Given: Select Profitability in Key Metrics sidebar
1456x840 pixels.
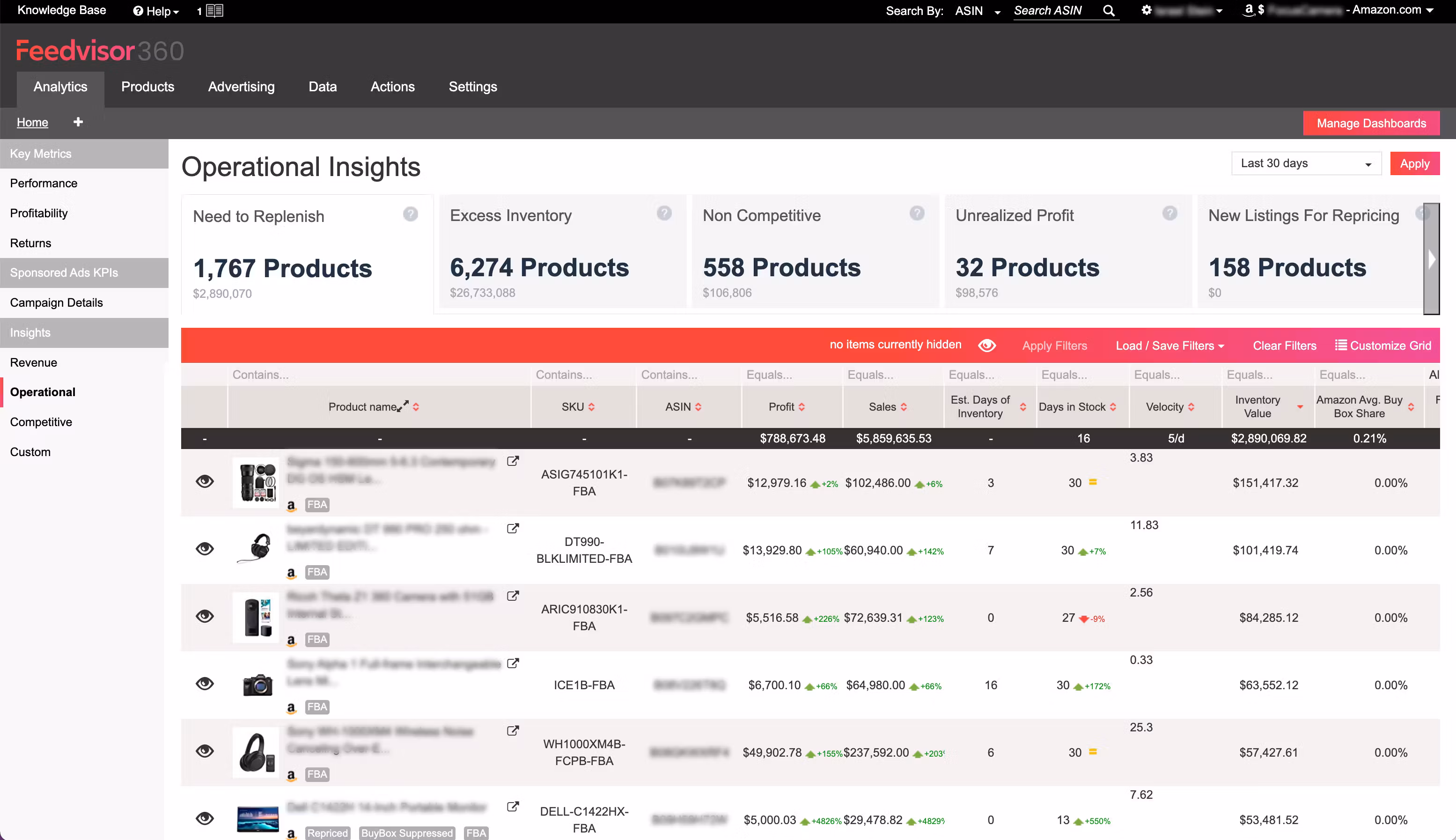Looking at the screenshot, I should point(39,213).
